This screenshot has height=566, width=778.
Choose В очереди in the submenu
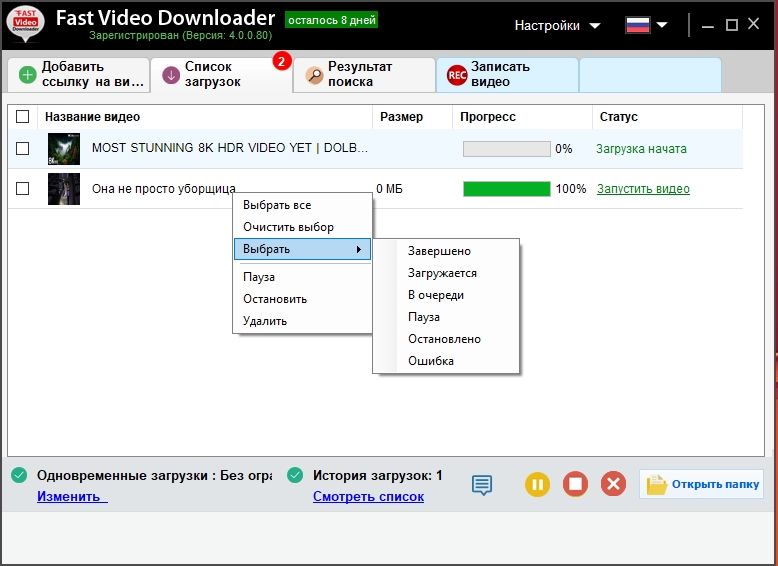pyautogui.click(x=446, y=295)
